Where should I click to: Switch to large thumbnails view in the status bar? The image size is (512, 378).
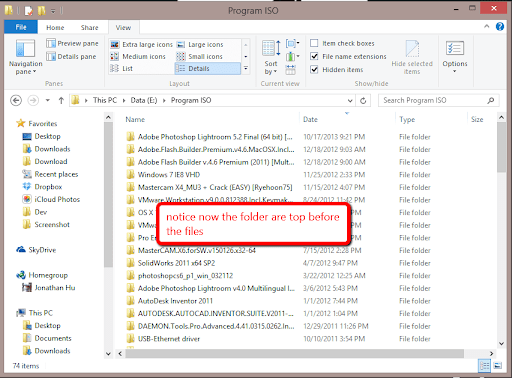coord(497,366)
